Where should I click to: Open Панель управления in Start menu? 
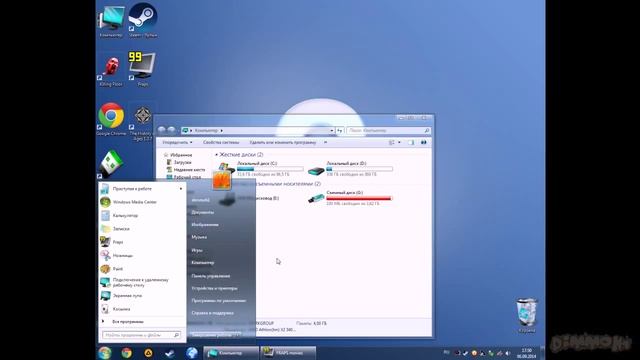[x=211, y=276]
